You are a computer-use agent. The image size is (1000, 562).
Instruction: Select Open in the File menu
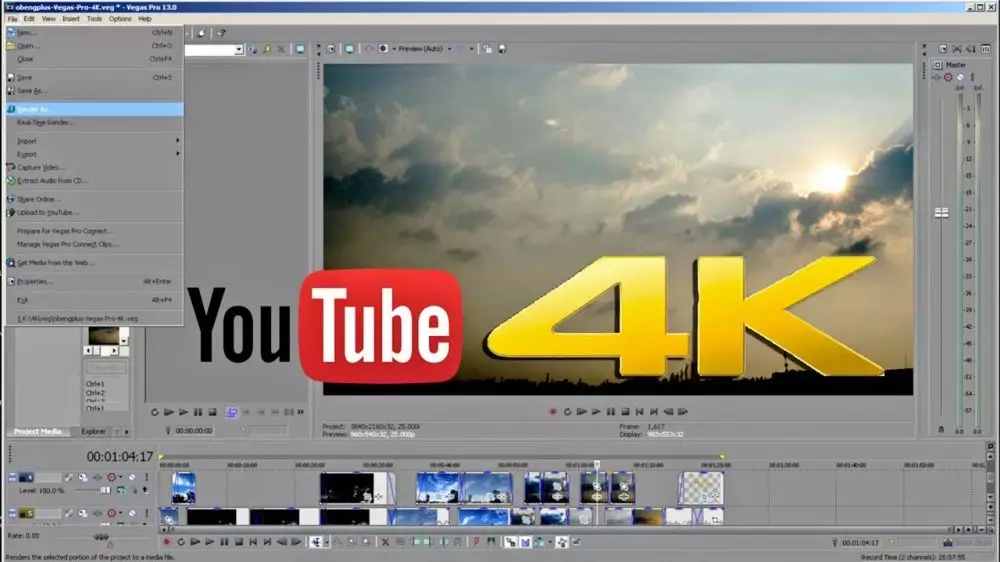94,45
